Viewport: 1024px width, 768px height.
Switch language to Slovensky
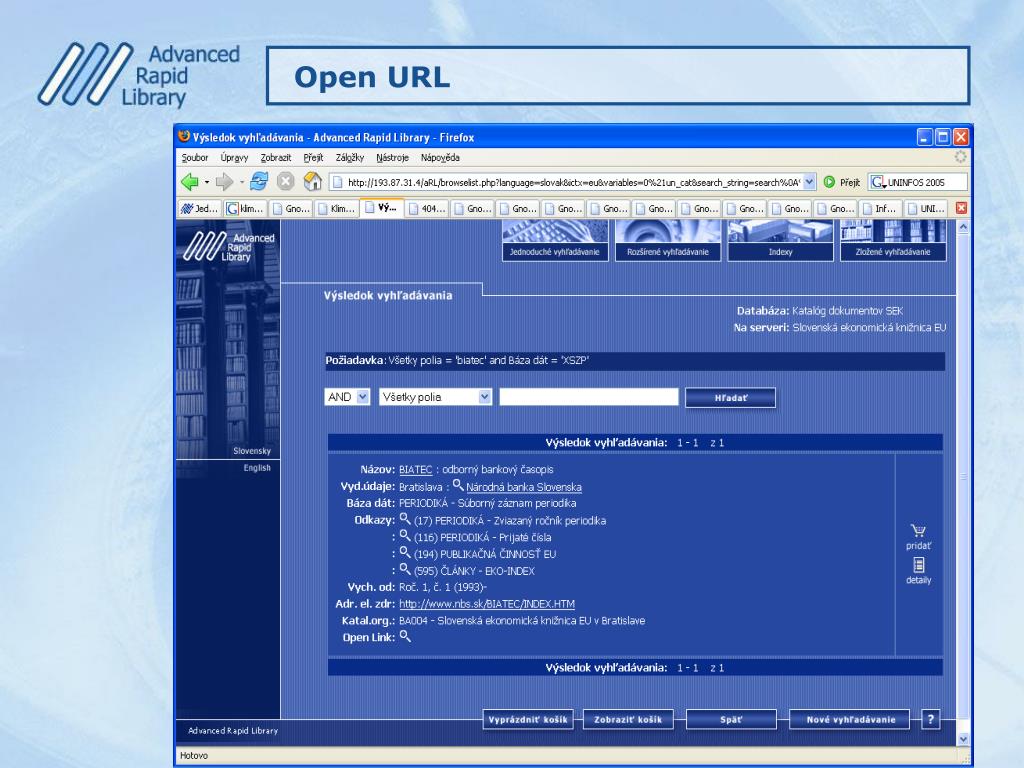pyautogui.click(x=251, y=451)
